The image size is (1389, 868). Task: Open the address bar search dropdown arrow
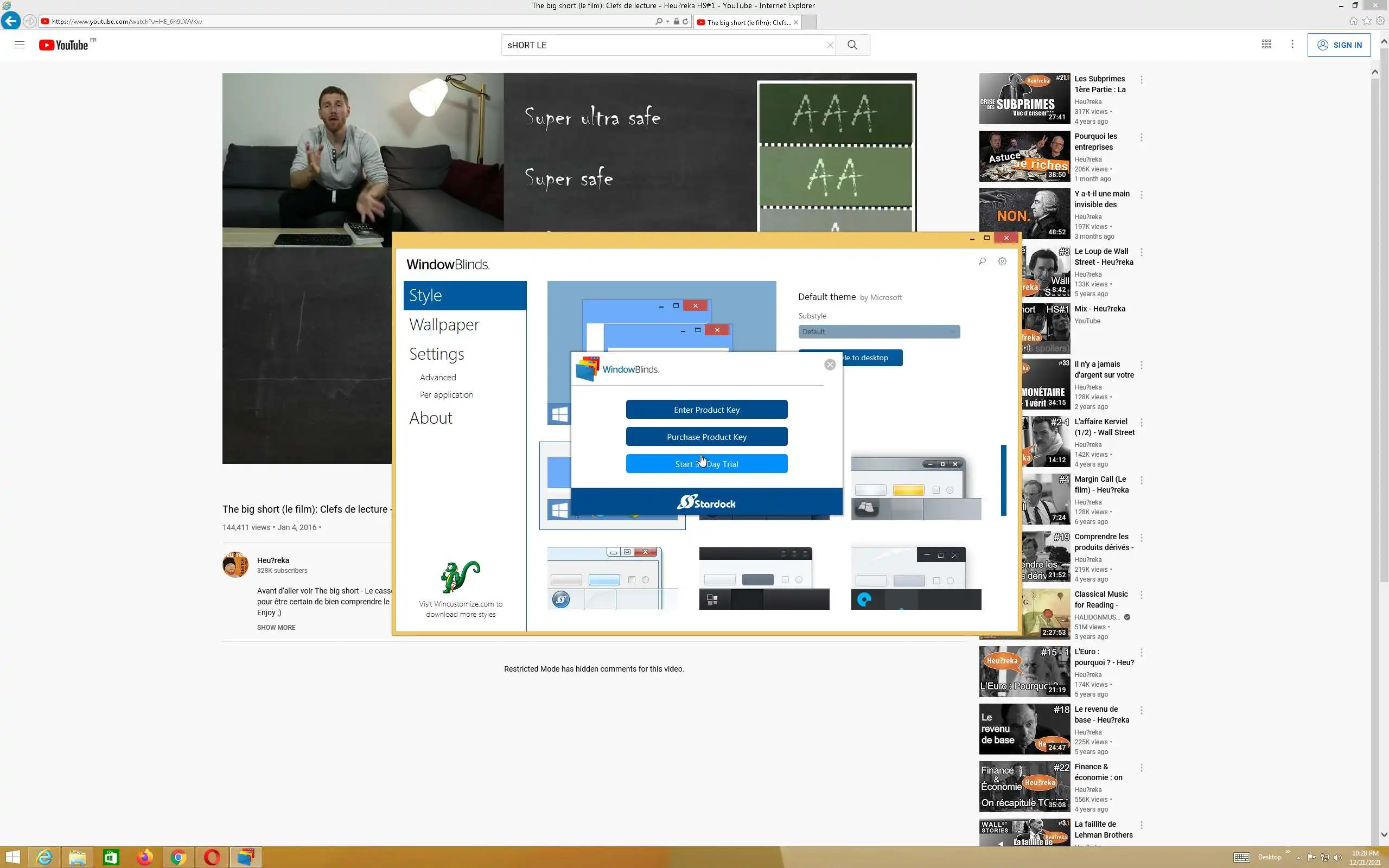[667, 22]
